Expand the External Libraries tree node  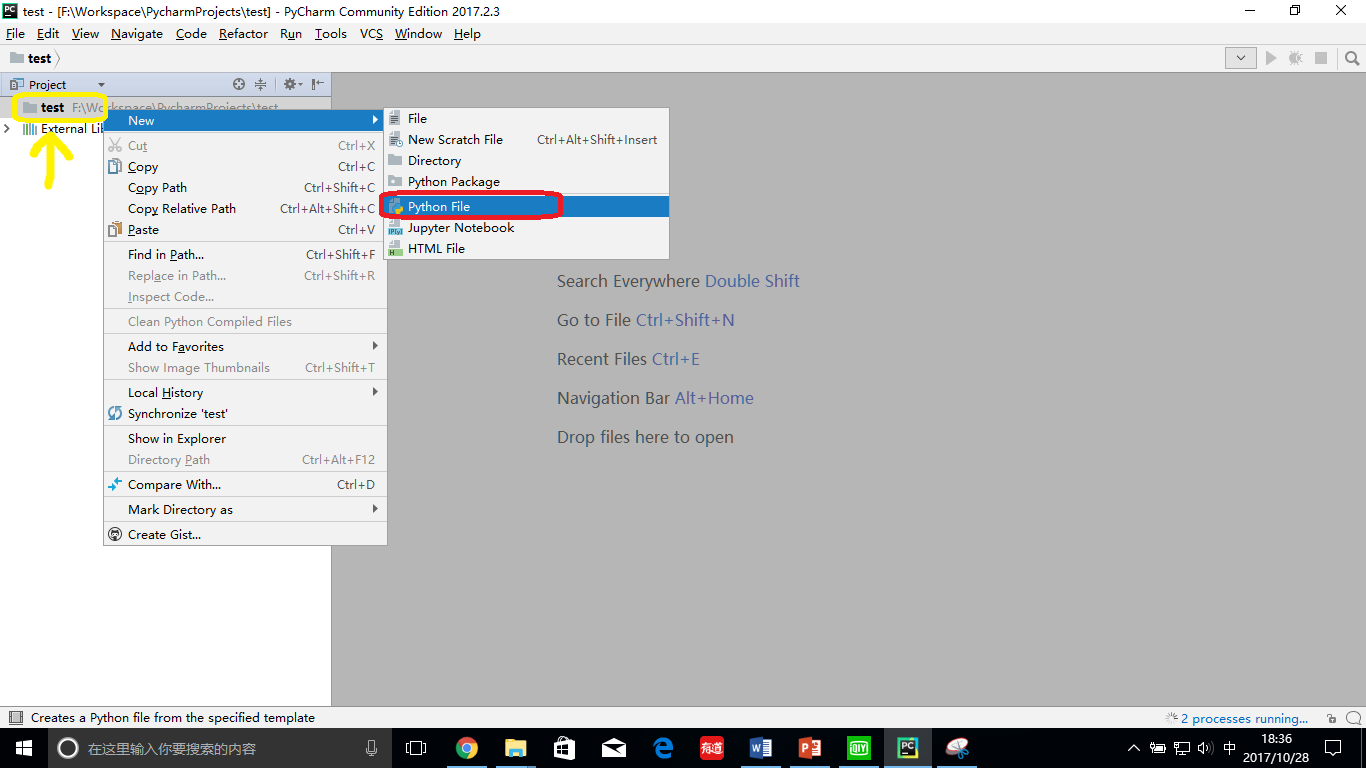tap(8, 129)
